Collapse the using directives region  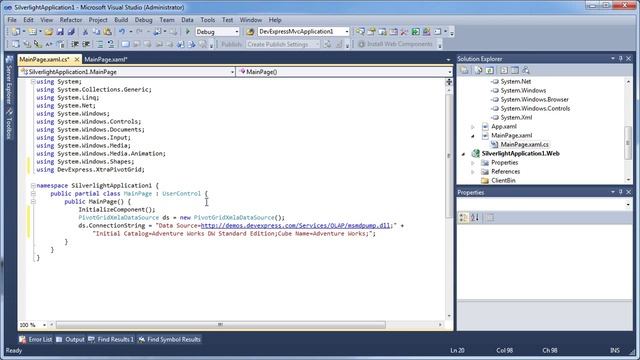pyautogui.click(x=33, y=82)
